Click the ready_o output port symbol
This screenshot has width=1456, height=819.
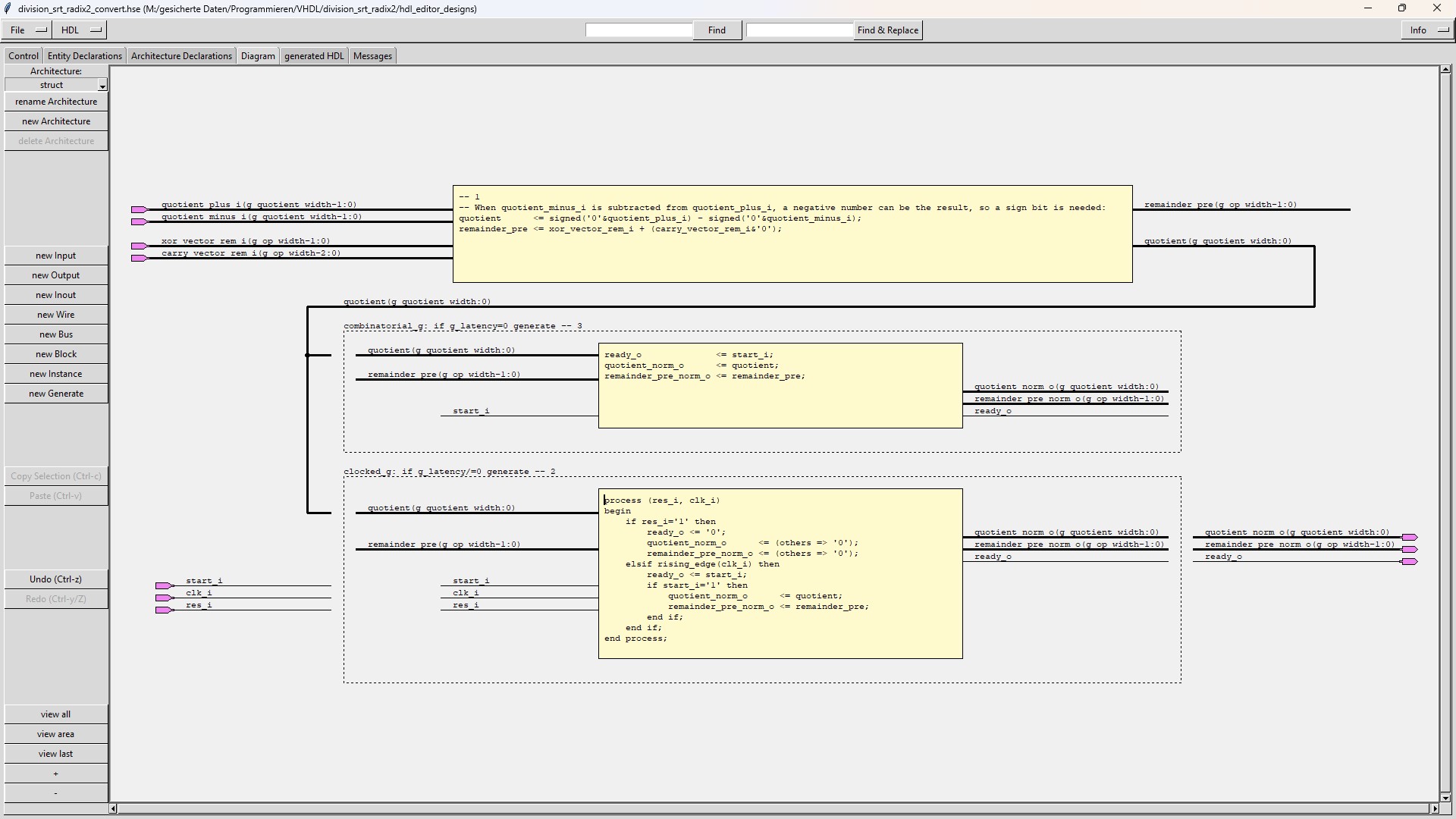1410,562
